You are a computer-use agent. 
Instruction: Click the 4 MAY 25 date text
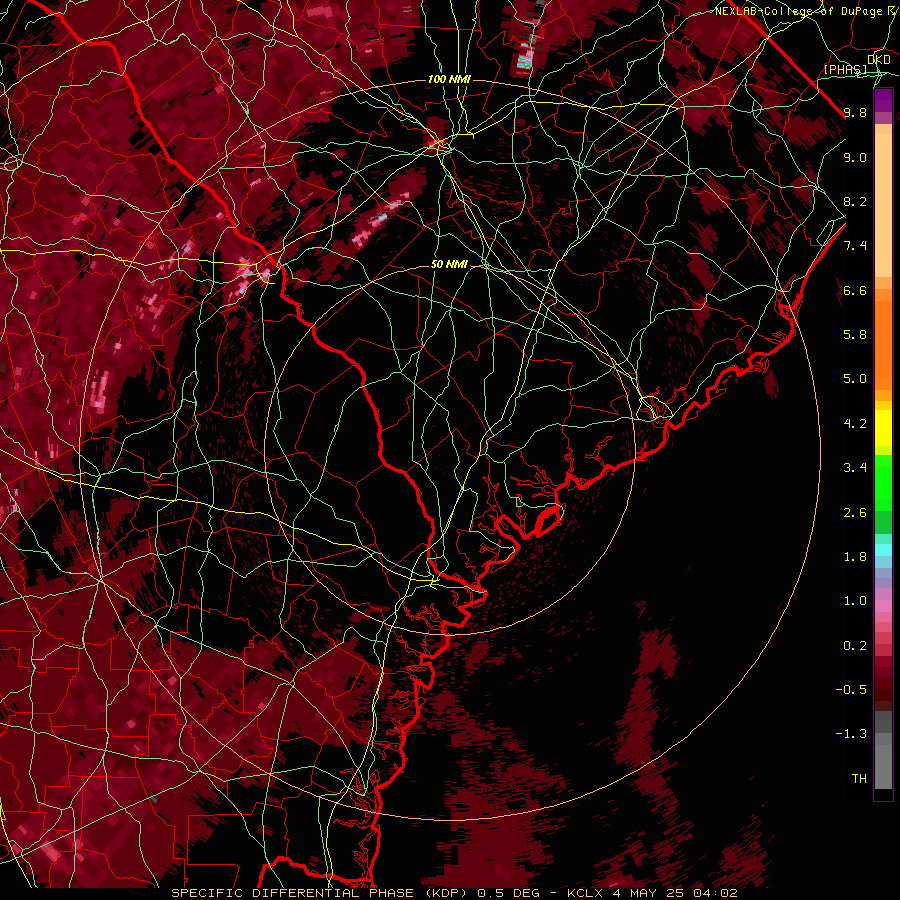click(649, 893)
